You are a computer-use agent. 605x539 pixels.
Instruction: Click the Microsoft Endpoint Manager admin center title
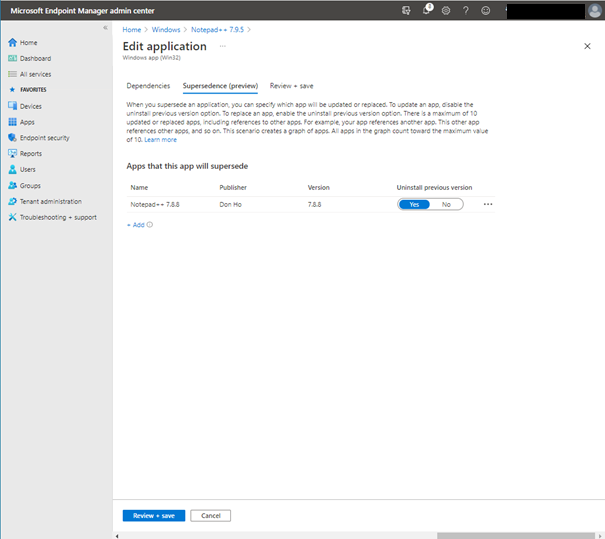click(x=82, y=11)
